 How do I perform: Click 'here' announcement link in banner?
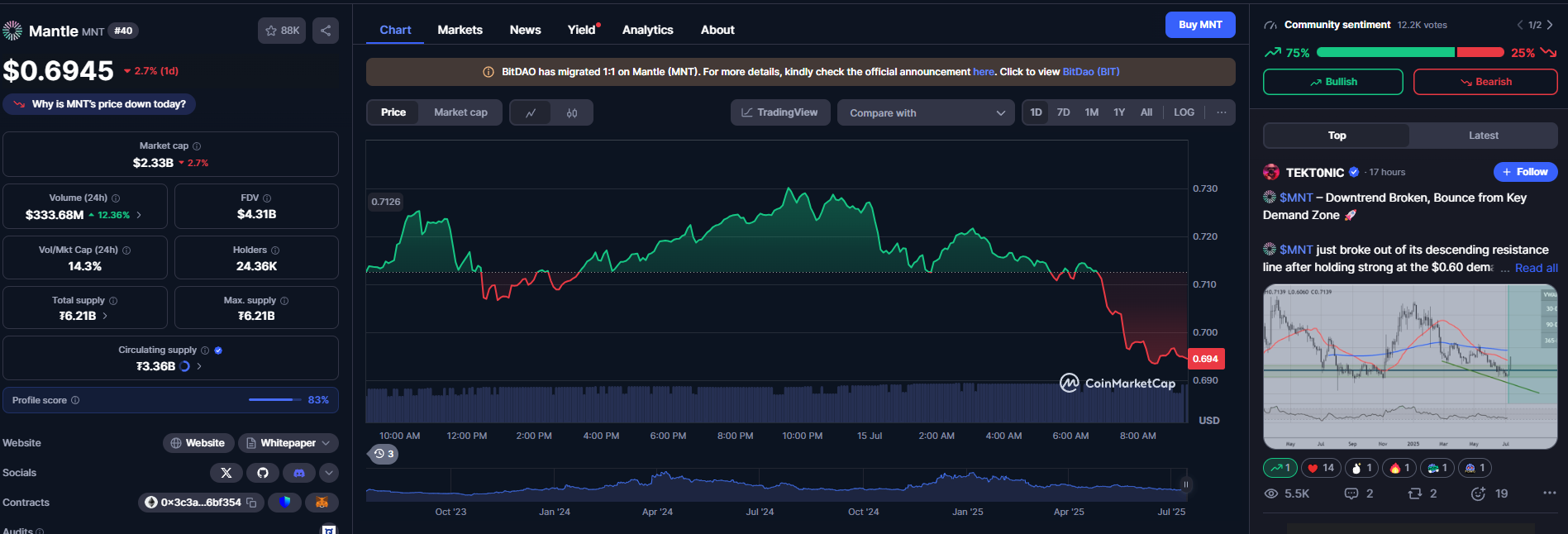[984, 72]
